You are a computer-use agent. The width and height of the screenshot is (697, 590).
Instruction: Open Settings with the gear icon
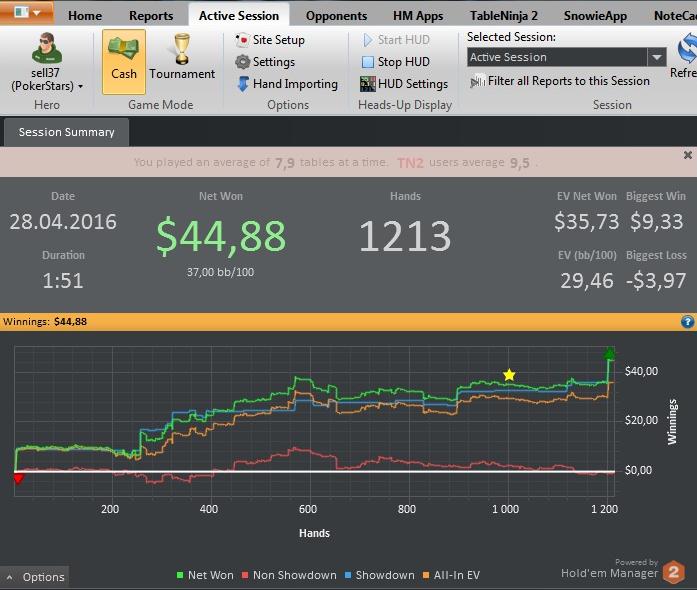(x=265, y=62)
